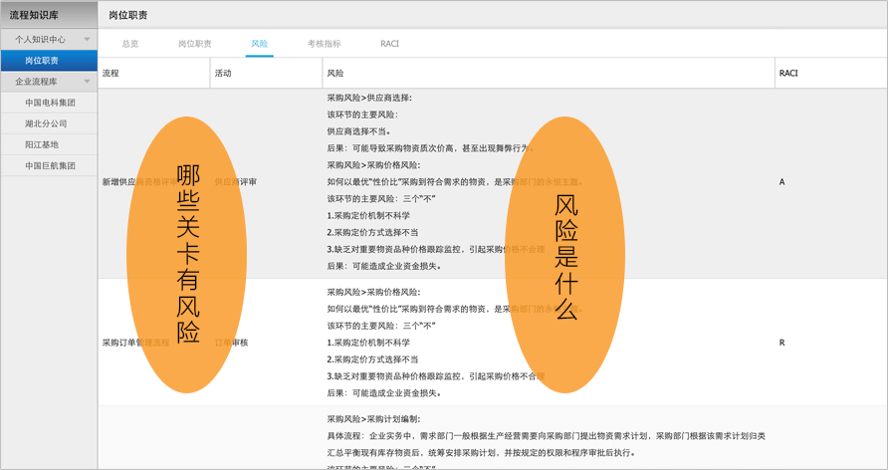Viewport: 888px width, 470px height.
Task: Collapse the 个人知识中心 section arrow
Action: (x=87, y=40)
